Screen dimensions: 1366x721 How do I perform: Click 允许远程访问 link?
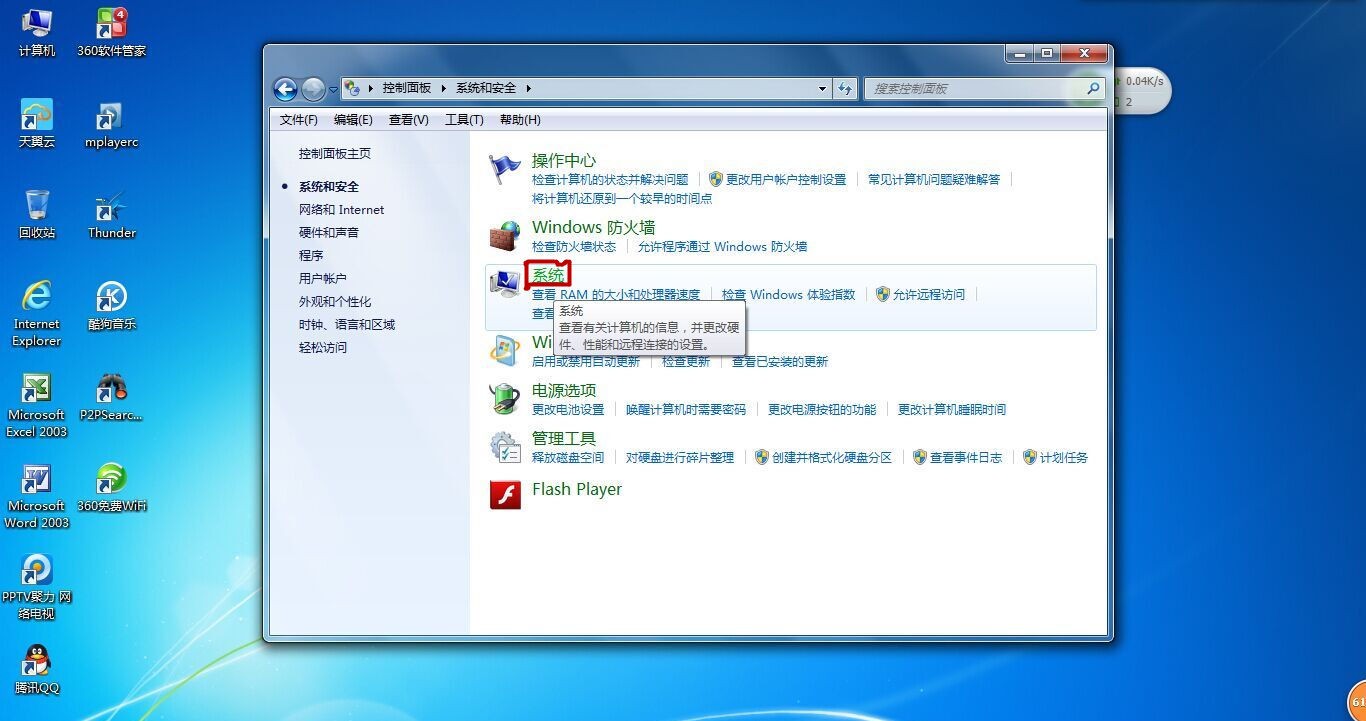click(x=929, y=295)
